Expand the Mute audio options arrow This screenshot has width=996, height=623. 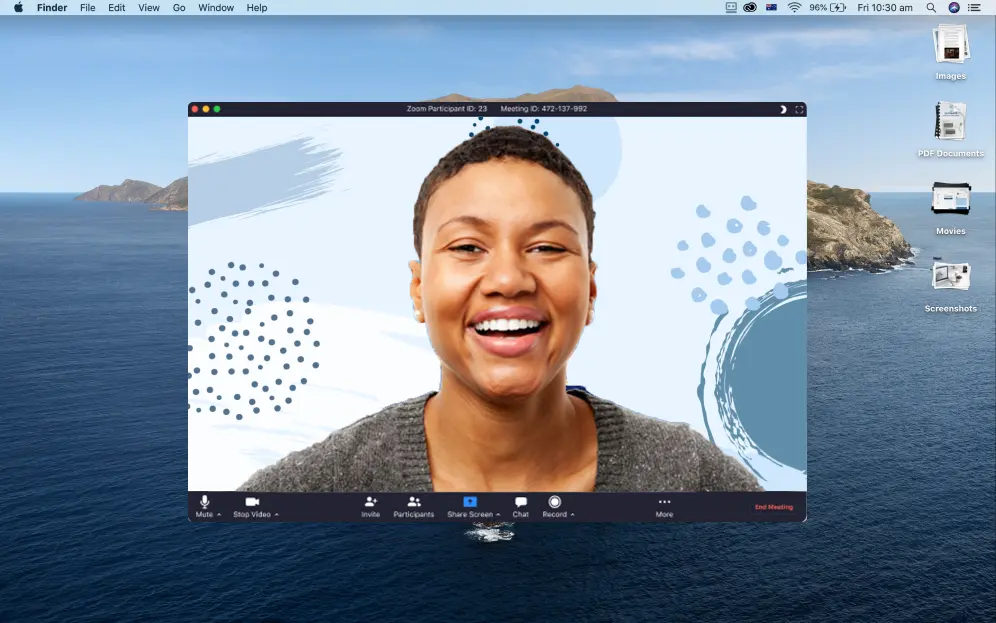click(x=219, y=515)
